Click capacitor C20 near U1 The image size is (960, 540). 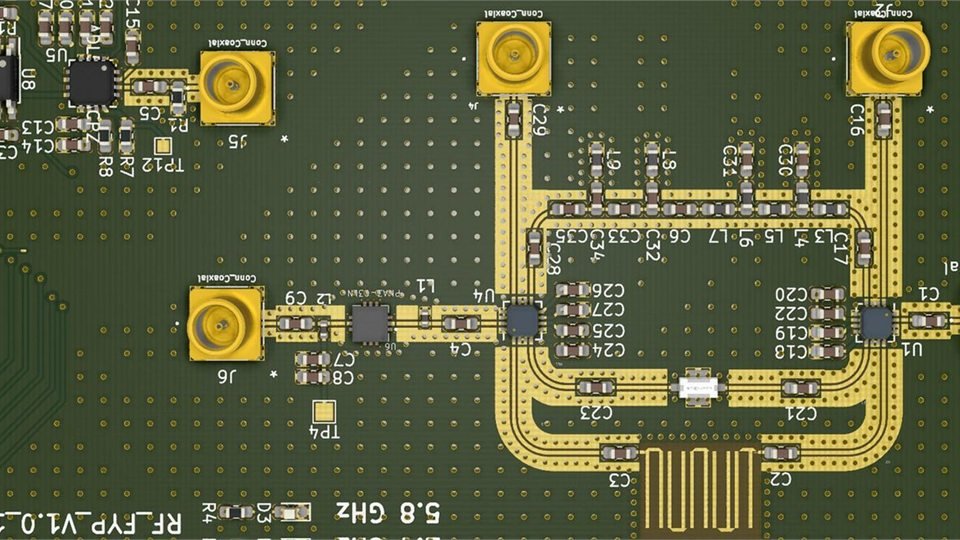(828, 294)
